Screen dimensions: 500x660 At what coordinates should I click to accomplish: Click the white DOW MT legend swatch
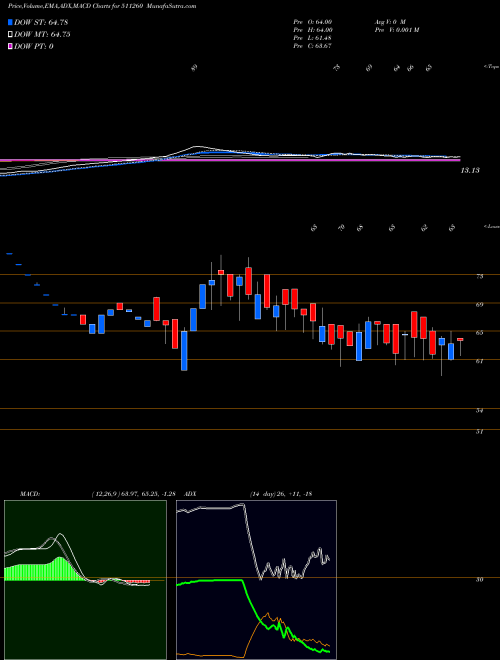[10, 35]
